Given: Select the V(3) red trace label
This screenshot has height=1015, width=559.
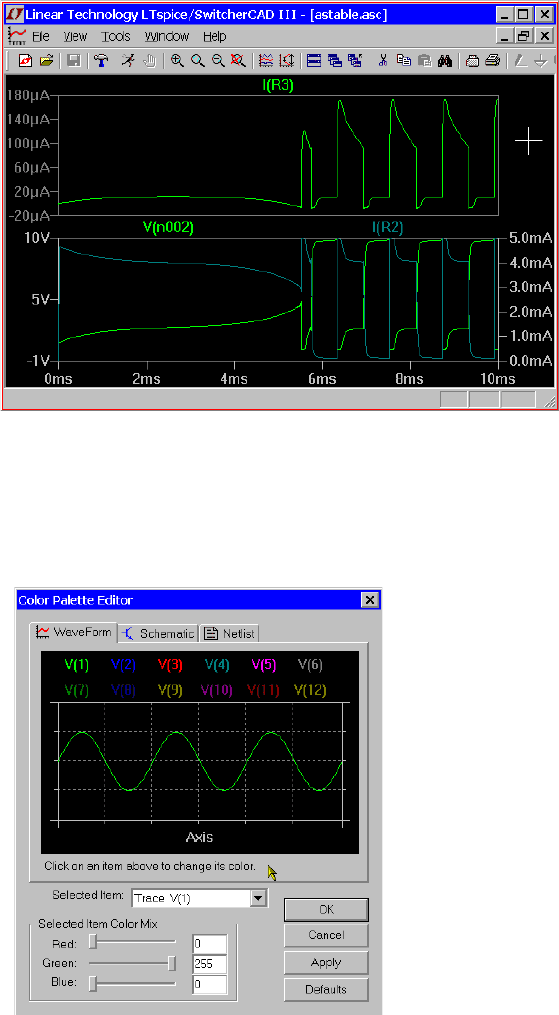Looking at the screenshot, I should click(171, 664).
